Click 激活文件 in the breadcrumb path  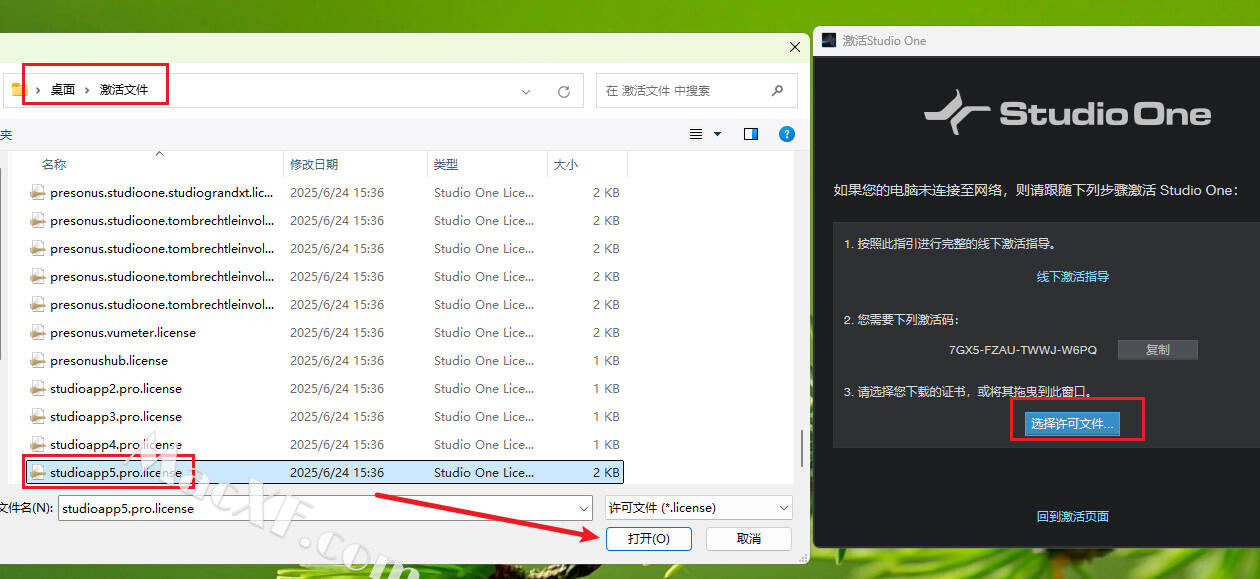(124, 90)
